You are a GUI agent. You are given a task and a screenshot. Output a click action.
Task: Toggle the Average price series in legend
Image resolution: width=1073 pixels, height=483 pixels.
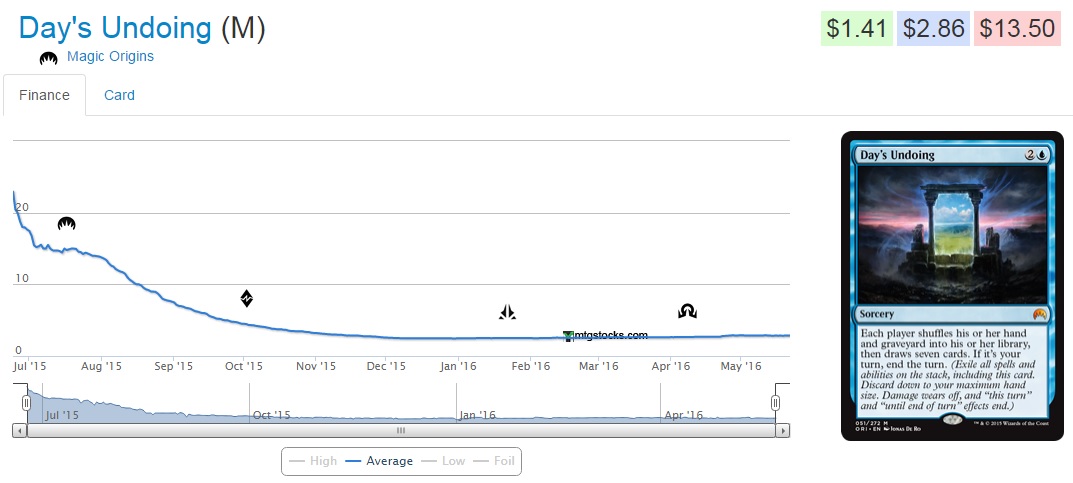(379, 461)
